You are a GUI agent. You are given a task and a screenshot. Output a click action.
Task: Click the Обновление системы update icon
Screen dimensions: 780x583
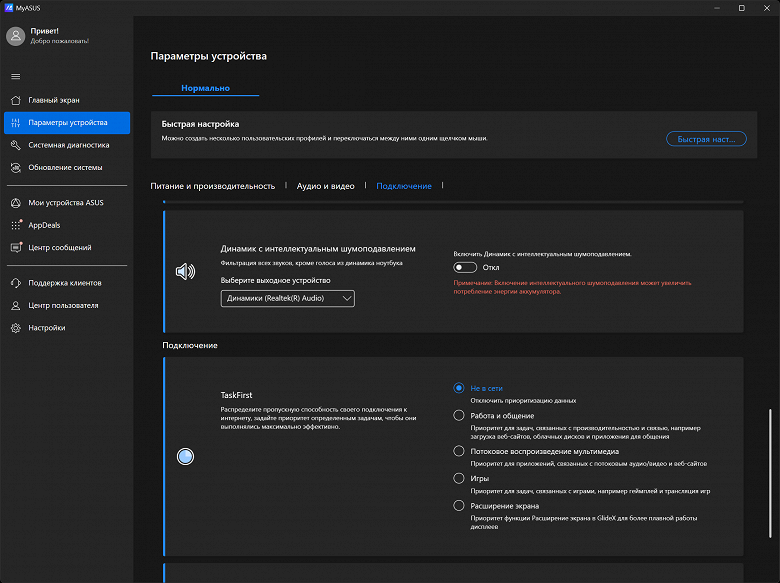[x=16, y=167]
